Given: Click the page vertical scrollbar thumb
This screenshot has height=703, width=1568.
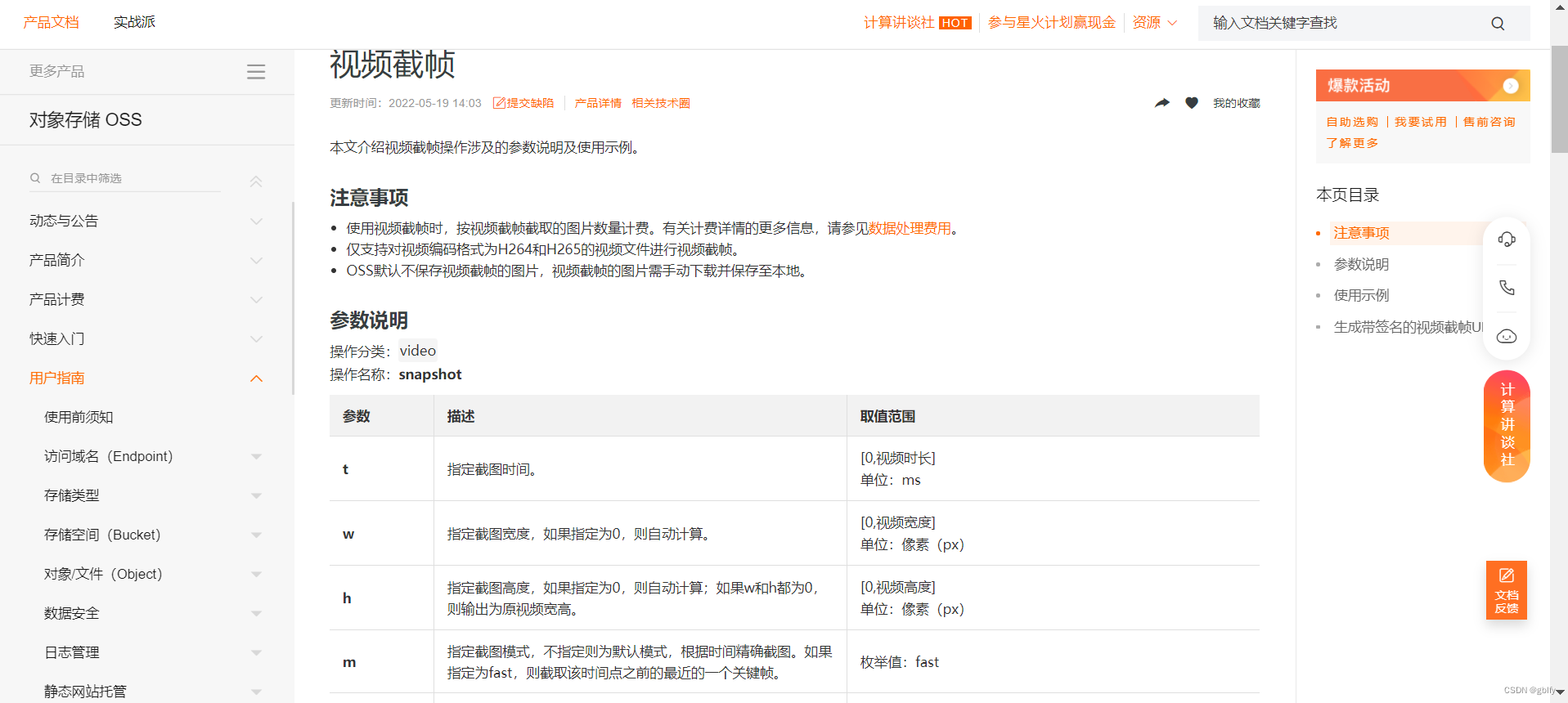Looking at the screenshot, I should [x=1559, y=100].
